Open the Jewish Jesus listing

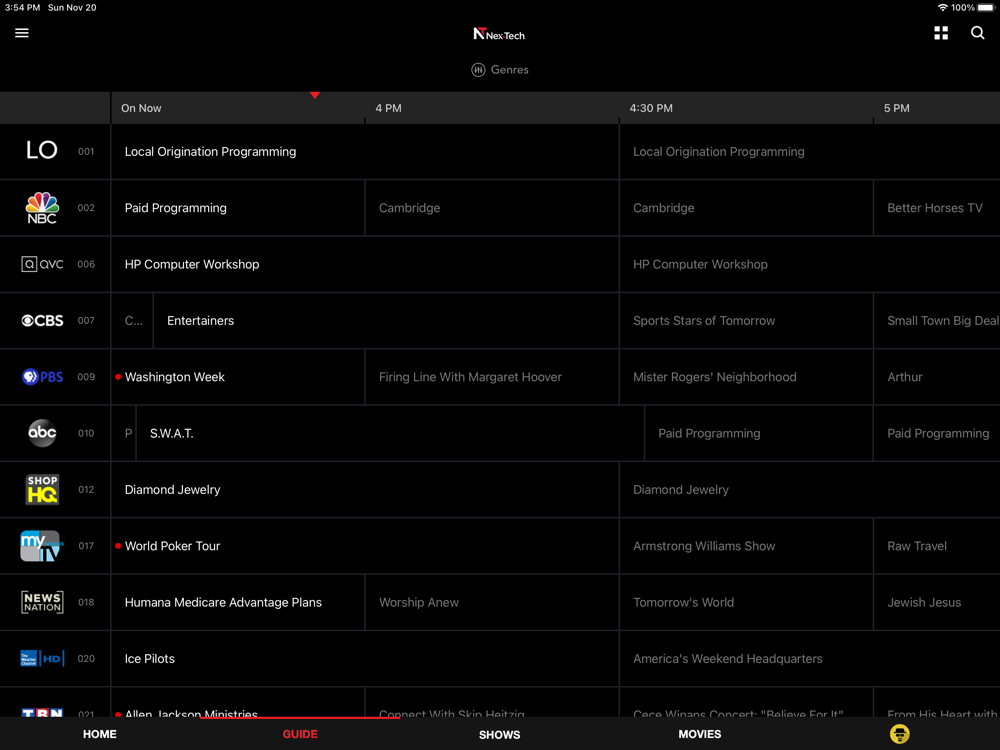(936, 603)
